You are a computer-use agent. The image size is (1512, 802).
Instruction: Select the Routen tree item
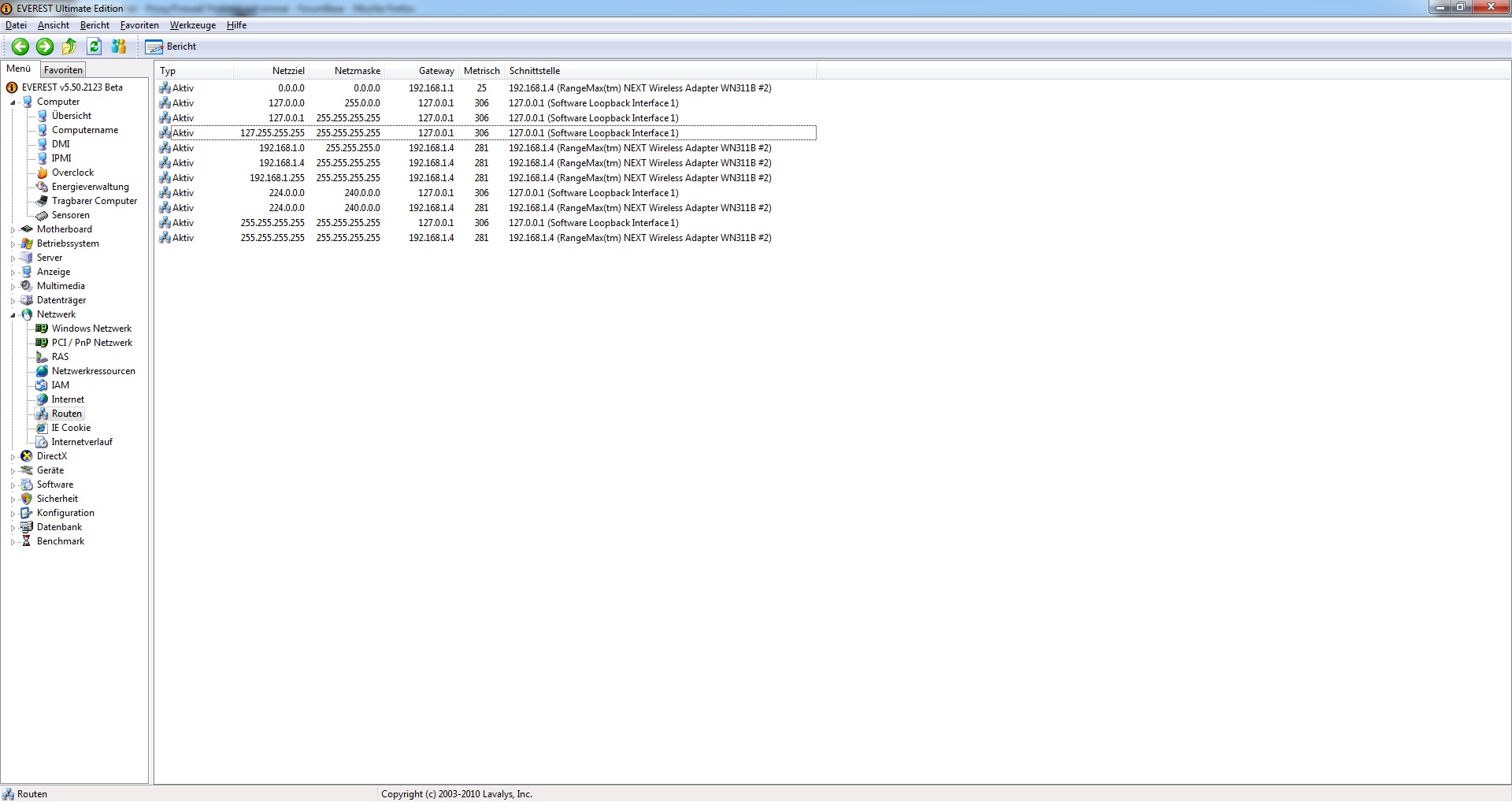click(67, 414)
